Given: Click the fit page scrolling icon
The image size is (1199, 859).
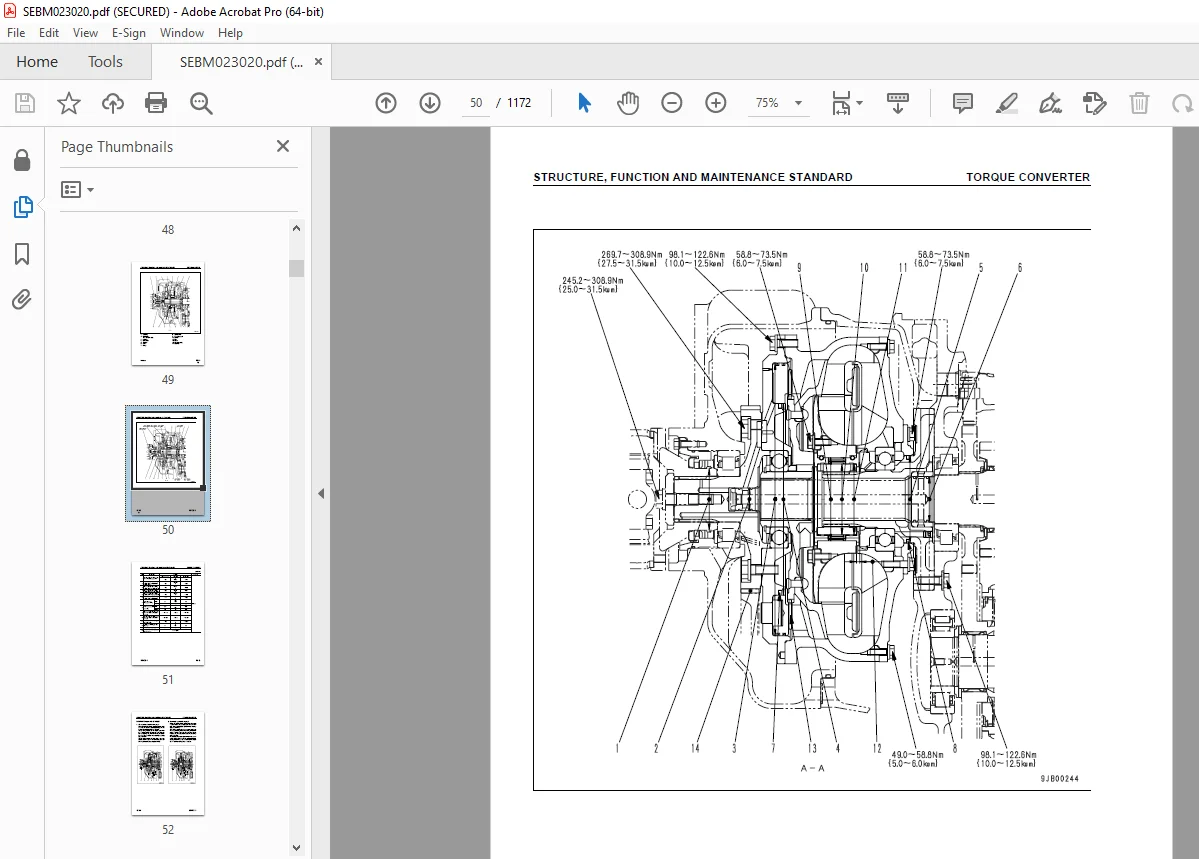Looking at the screenshot, I should [x=841, y=102].
